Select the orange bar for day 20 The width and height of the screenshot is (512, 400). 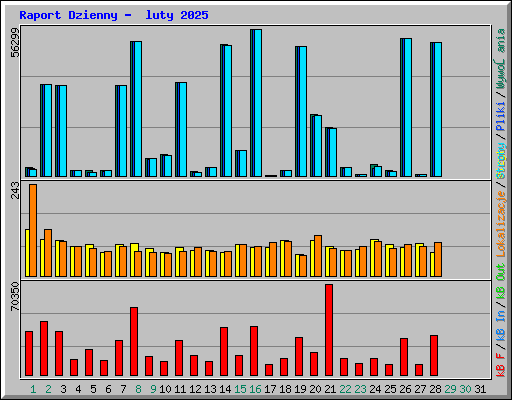click(318, 256)
